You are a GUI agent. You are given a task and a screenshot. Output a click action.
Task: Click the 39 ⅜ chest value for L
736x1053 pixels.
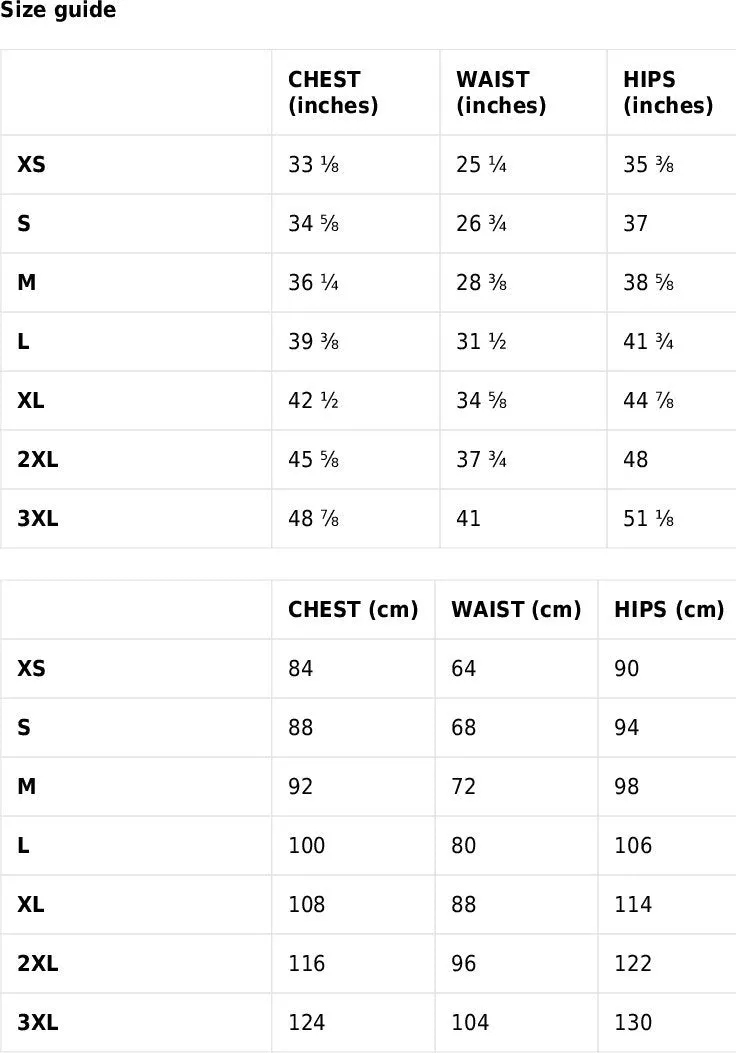(x=313, y=342)
